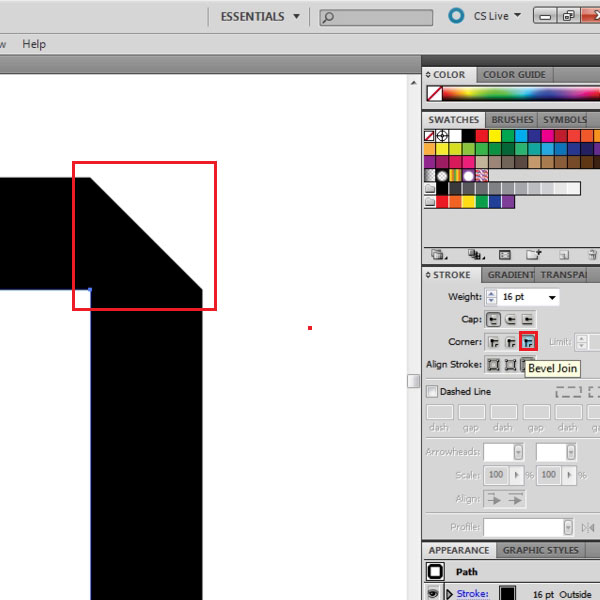
Task: Align stroke to center icon
Action: click(x=494, y=365)
